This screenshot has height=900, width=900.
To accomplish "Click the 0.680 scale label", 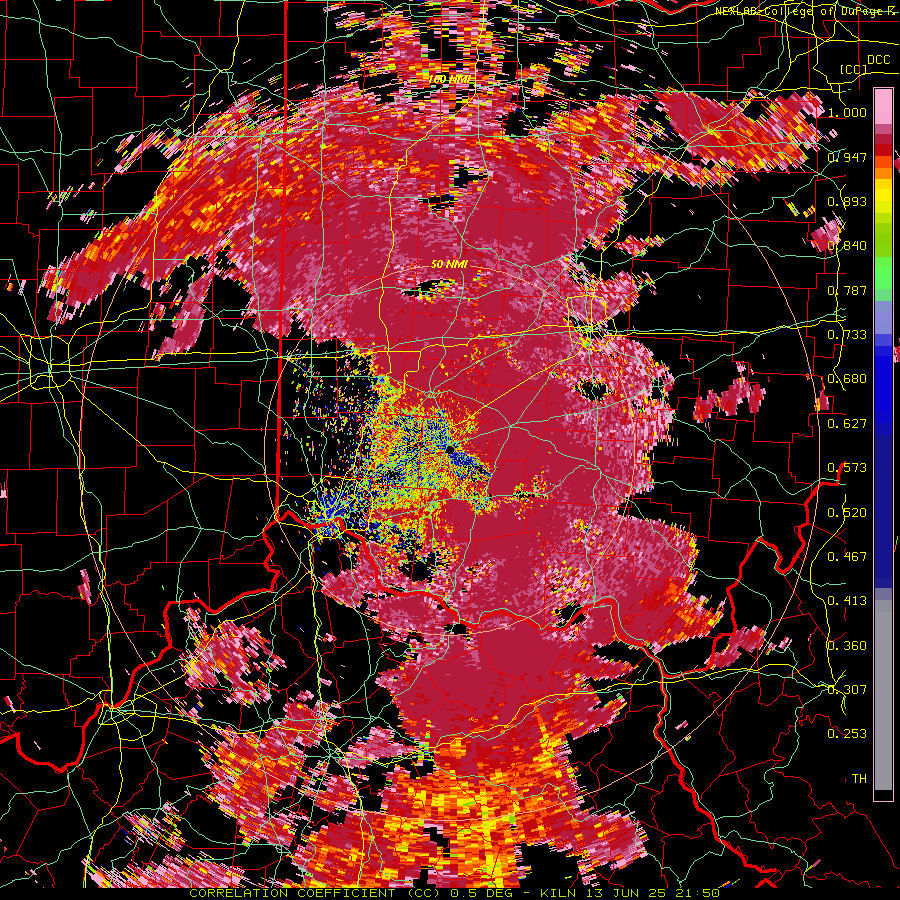I will click(847, 379).
